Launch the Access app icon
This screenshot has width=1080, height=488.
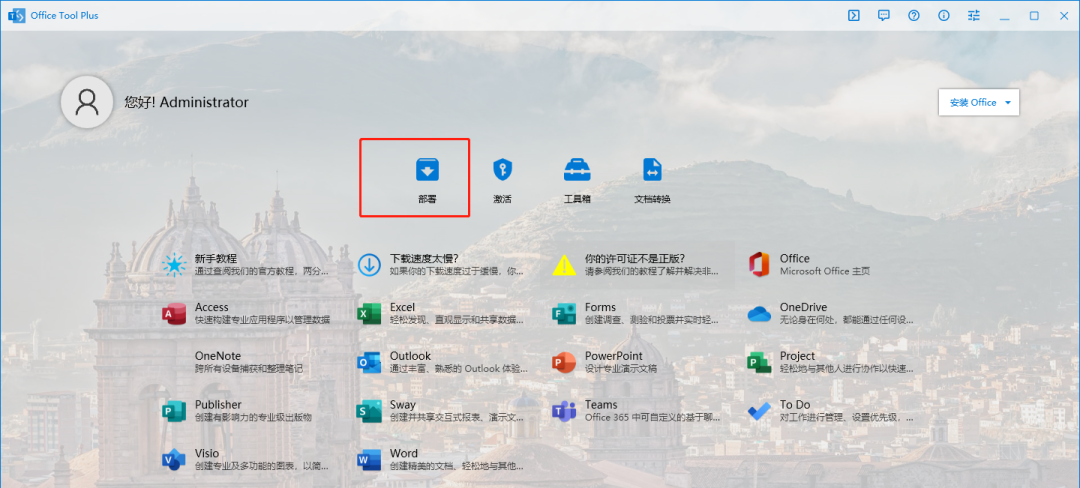pos(174,314)
